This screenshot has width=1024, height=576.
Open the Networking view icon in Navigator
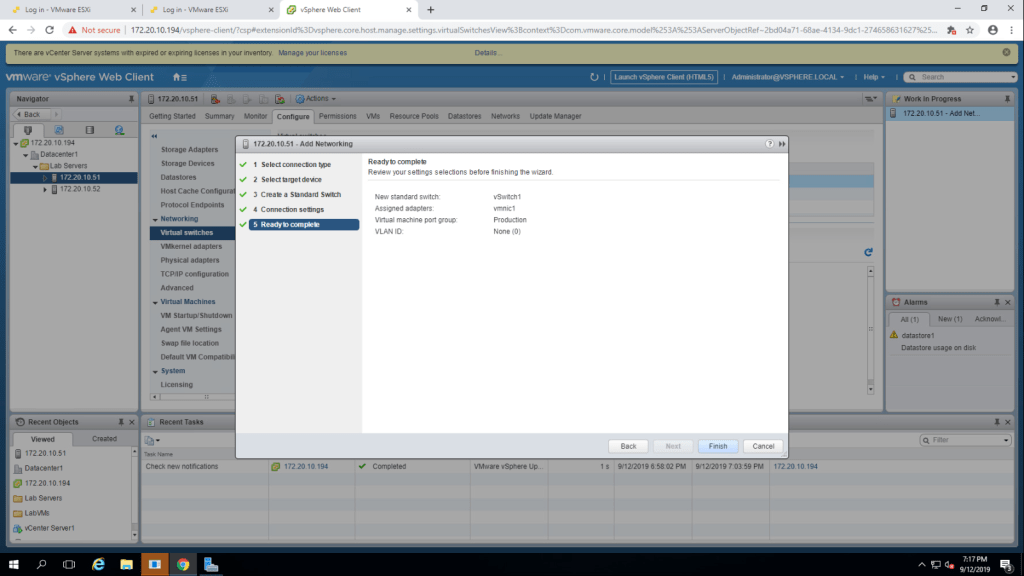tap(119, 130)
